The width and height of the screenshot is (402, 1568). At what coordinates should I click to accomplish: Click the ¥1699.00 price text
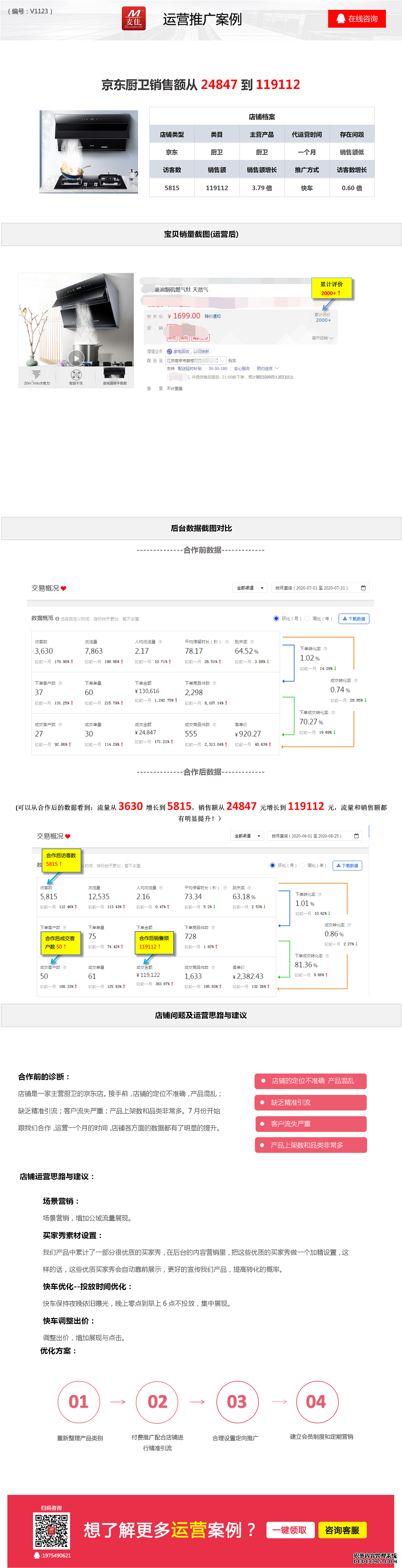click(184, 316)
